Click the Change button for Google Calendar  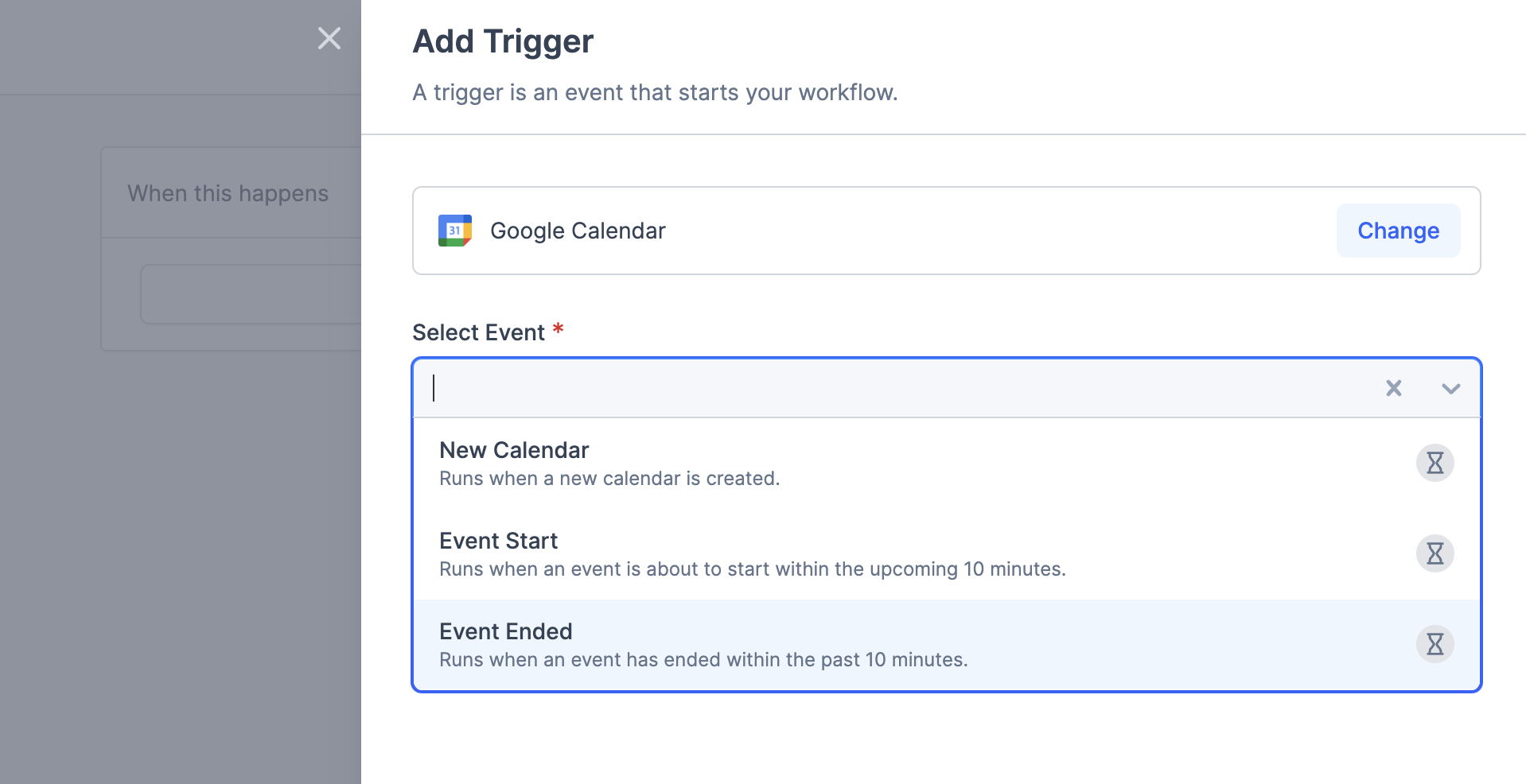coord(1398,231)
